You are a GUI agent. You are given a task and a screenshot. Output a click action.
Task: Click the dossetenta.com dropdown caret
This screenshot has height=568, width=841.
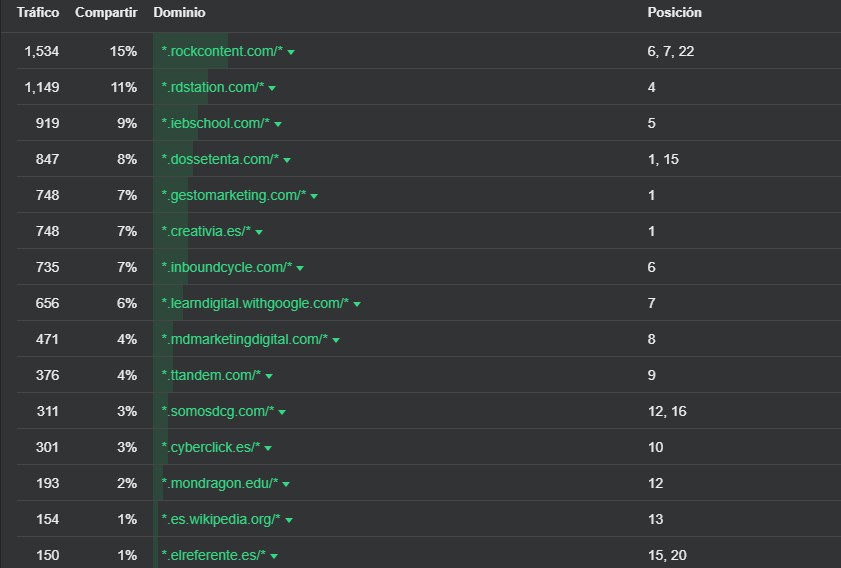tap(287, 160)
